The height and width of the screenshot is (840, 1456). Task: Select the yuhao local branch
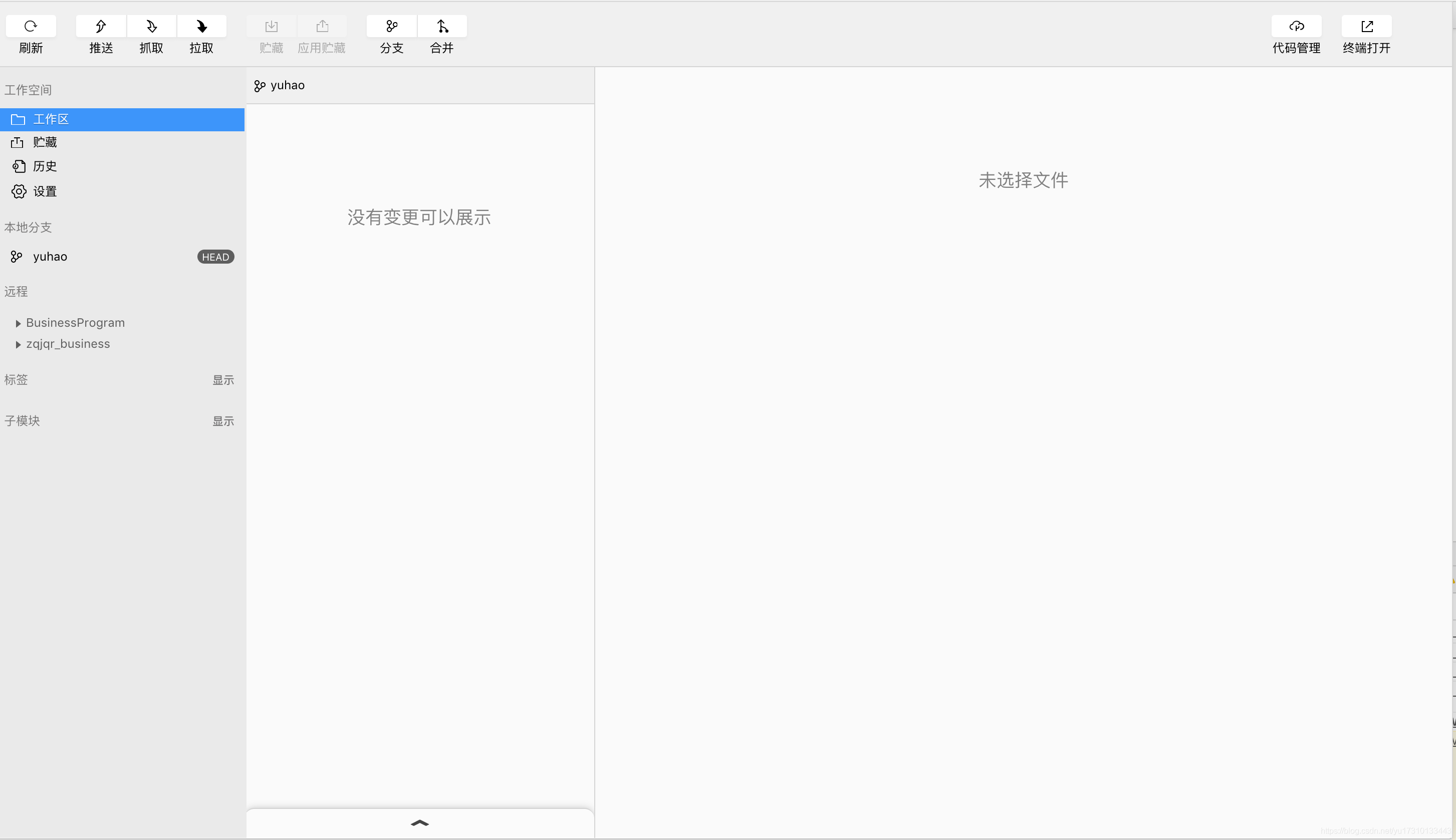pyautogui.click(x=50, y=257)
